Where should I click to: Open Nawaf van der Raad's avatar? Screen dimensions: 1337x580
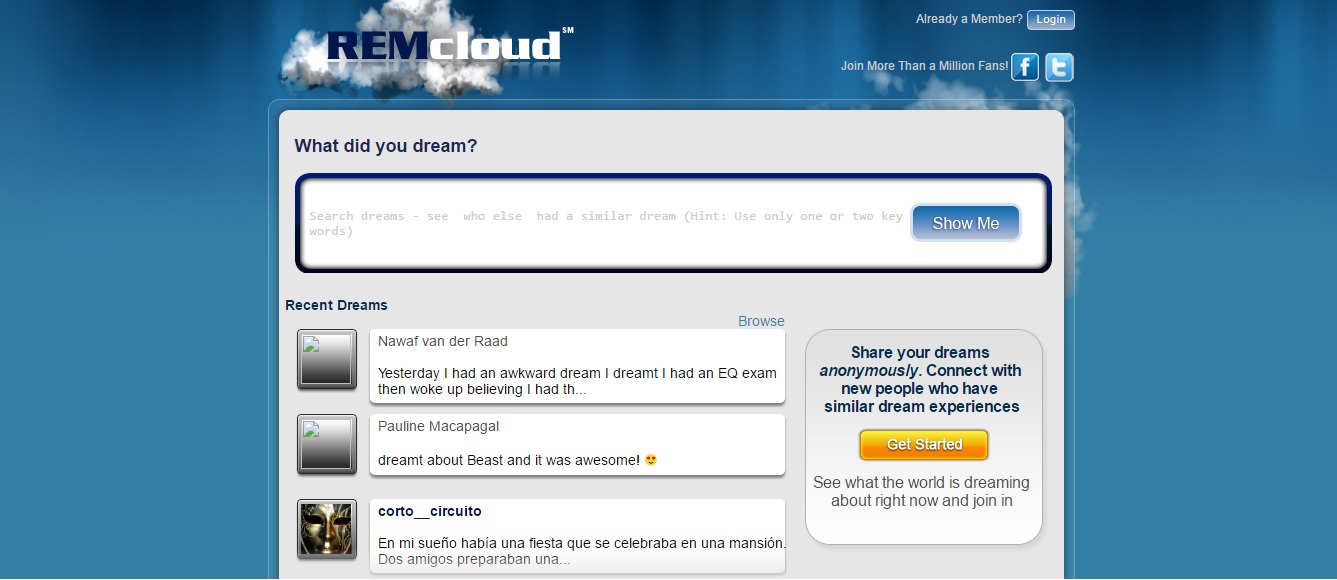pyautogui.click(x=327, y=360)
